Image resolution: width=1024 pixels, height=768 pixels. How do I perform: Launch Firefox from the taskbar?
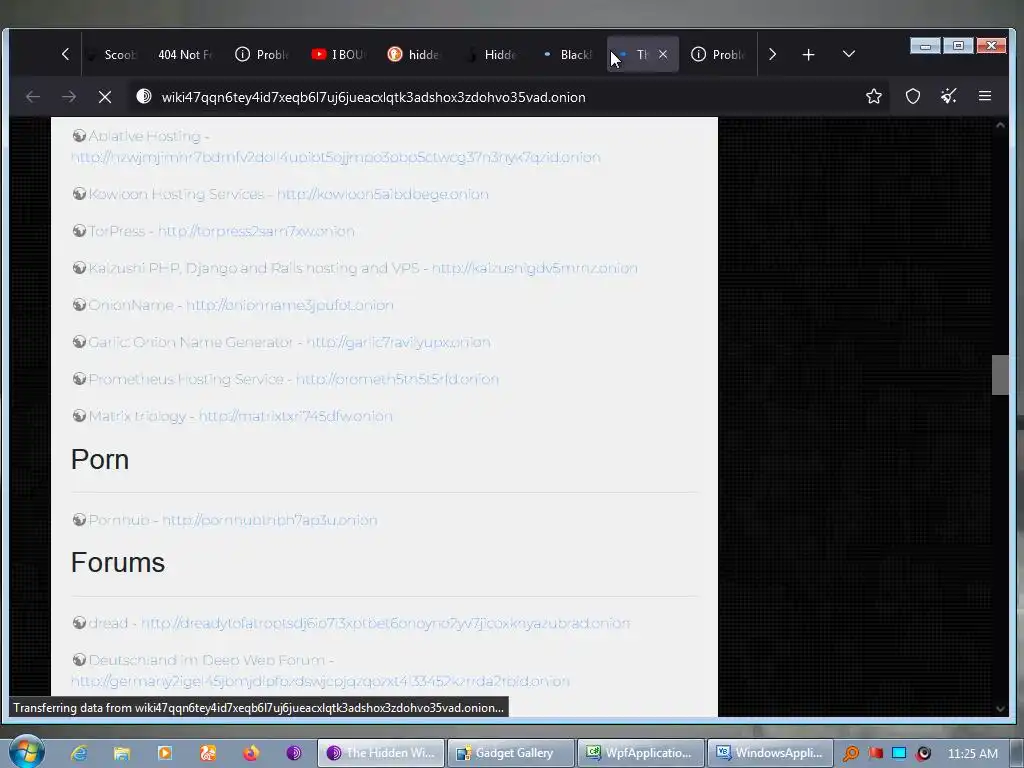[x=251, y=753]
